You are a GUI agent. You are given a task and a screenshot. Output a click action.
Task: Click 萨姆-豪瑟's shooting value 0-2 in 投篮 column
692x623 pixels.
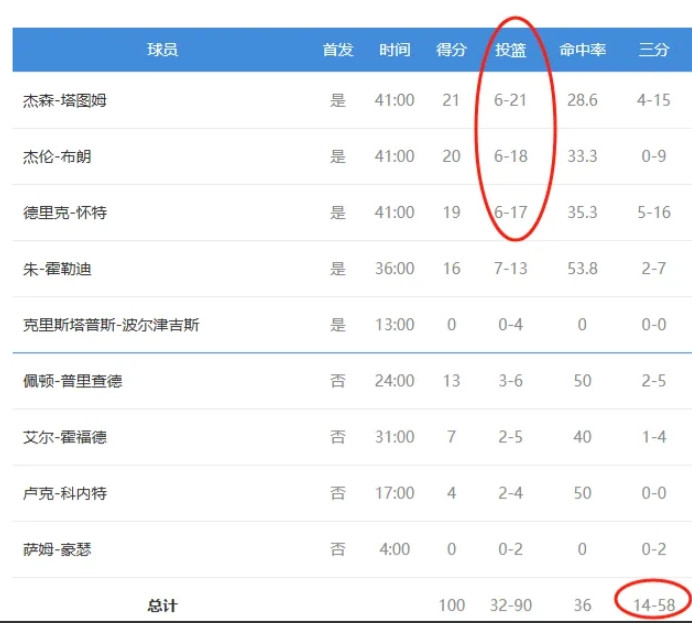click(x=511, y=549)
